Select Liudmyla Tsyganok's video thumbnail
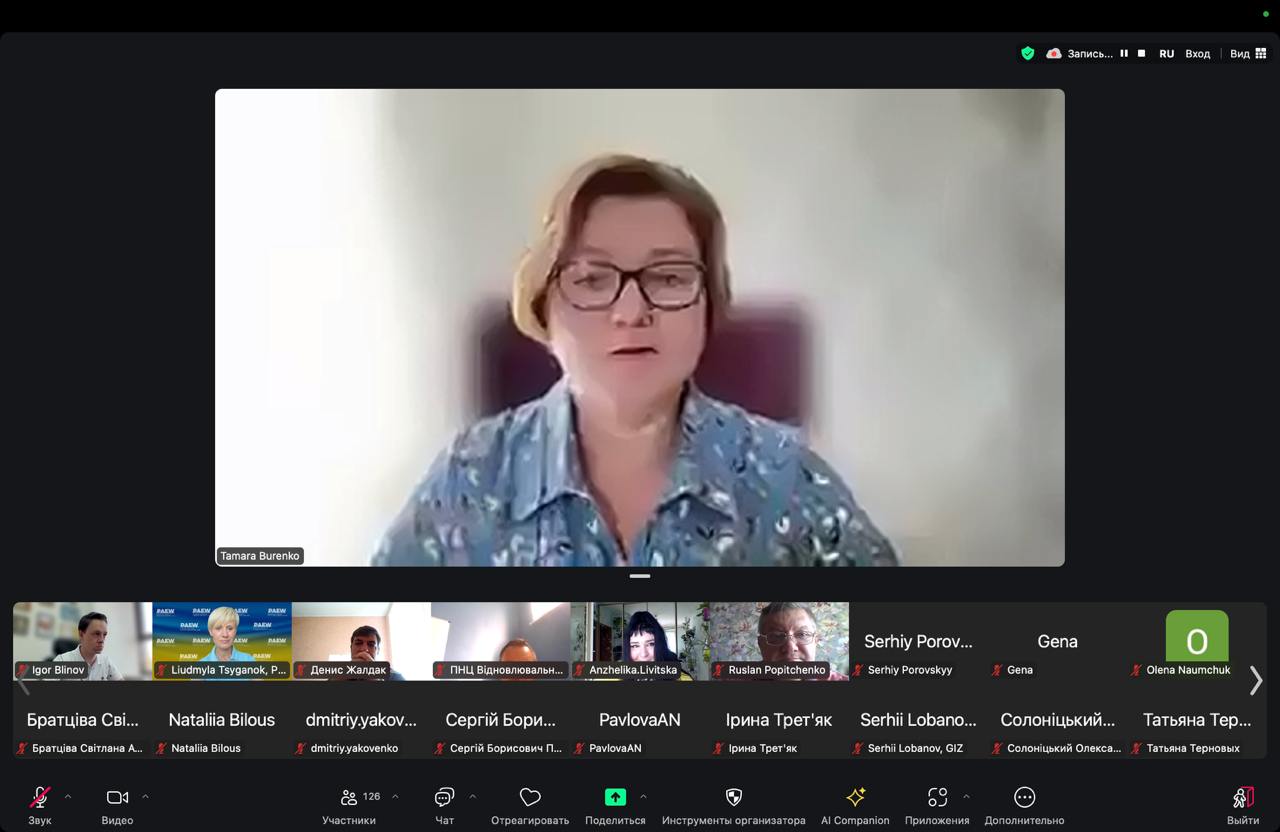The image size is (1280, 832). coord(222,640)
